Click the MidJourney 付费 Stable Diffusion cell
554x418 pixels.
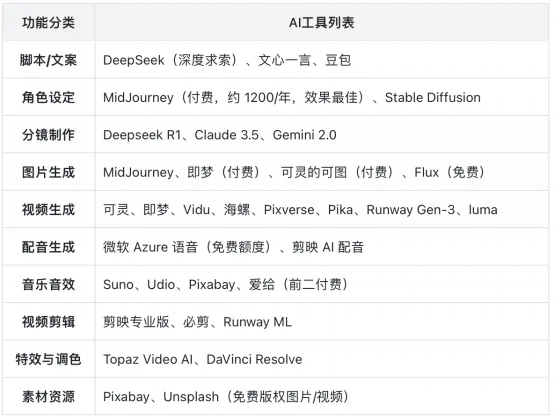pyautogui.click(x=322, y=97)
